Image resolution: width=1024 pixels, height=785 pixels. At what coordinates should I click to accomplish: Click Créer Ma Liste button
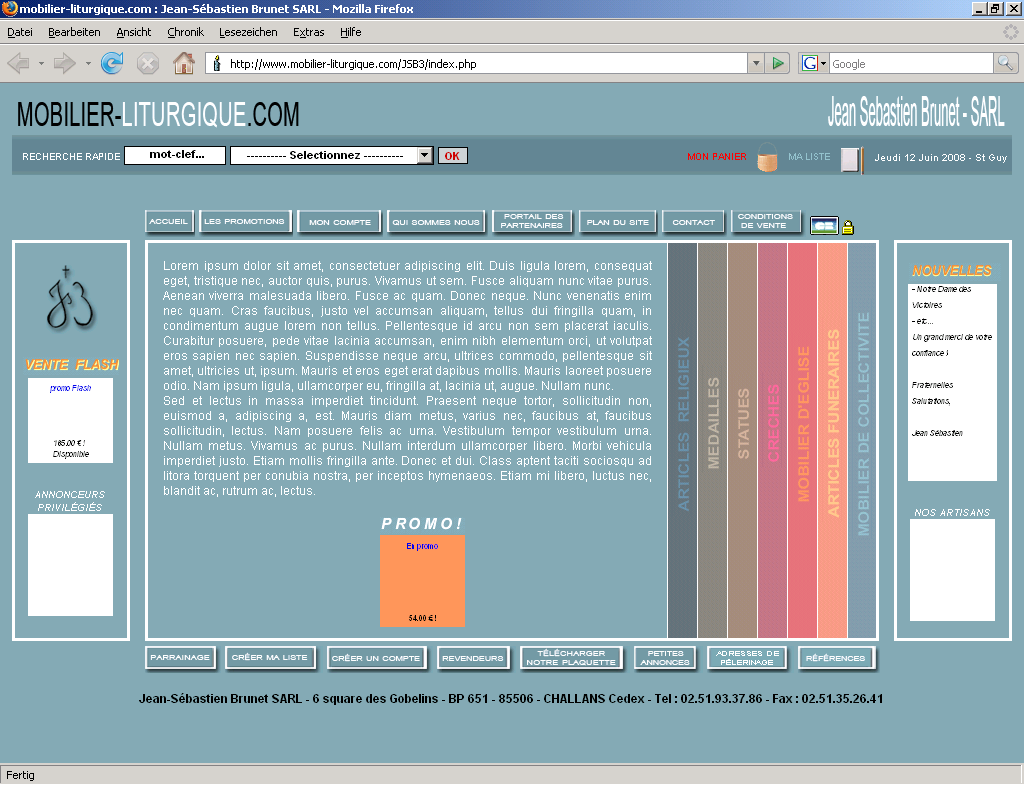[270, 658]
